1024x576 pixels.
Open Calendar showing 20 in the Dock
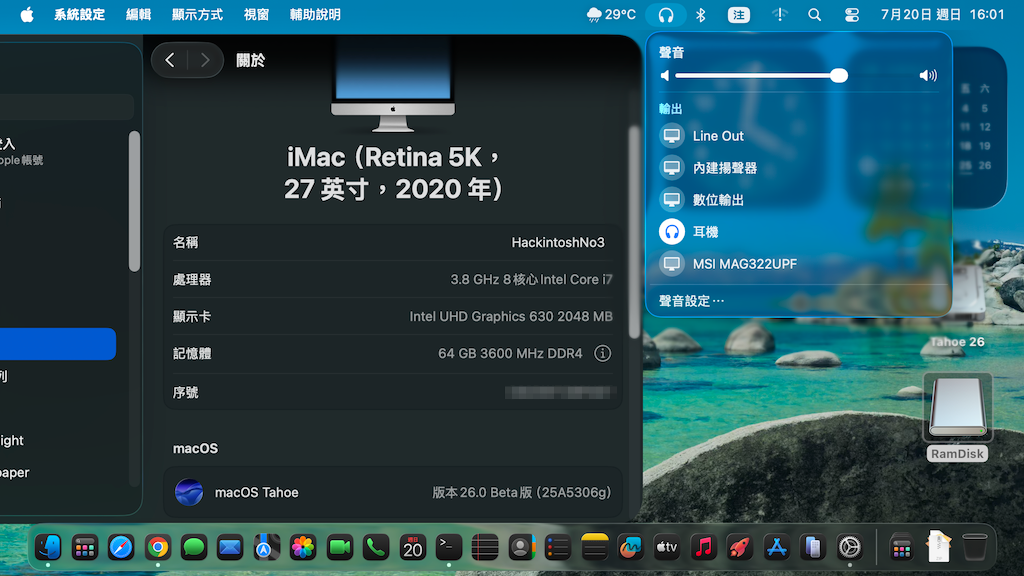[x=413, y=547]
